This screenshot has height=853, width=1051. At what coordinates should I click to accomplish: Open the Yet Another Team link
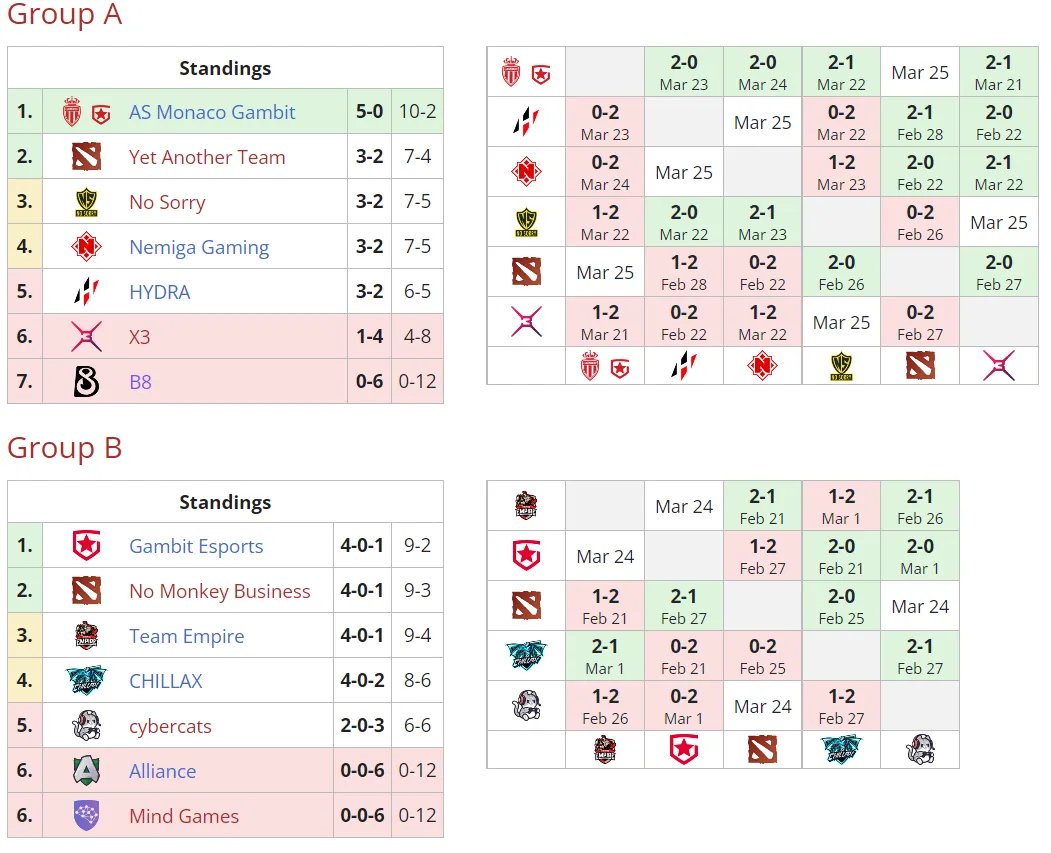[x=207, y=157]
